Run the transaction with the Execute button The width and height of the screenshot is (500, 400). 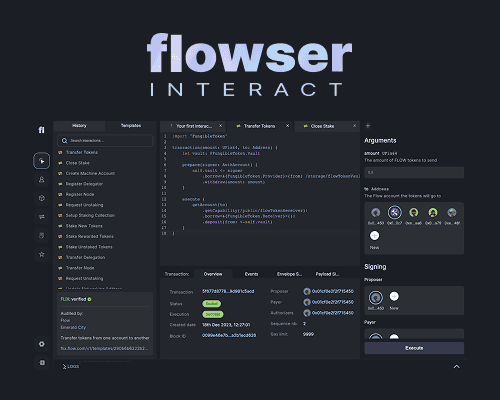tap(414, 348)
